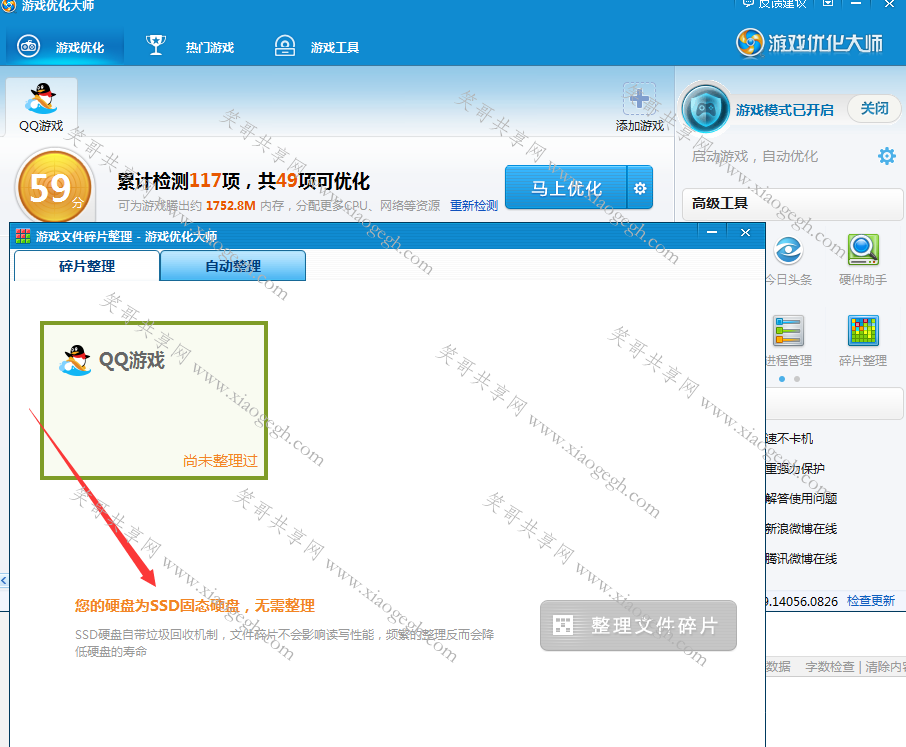The height and width of the screenshot is (747, 906).
Task: Switch to the 热门游戏 tab
Action: [190, 46]
